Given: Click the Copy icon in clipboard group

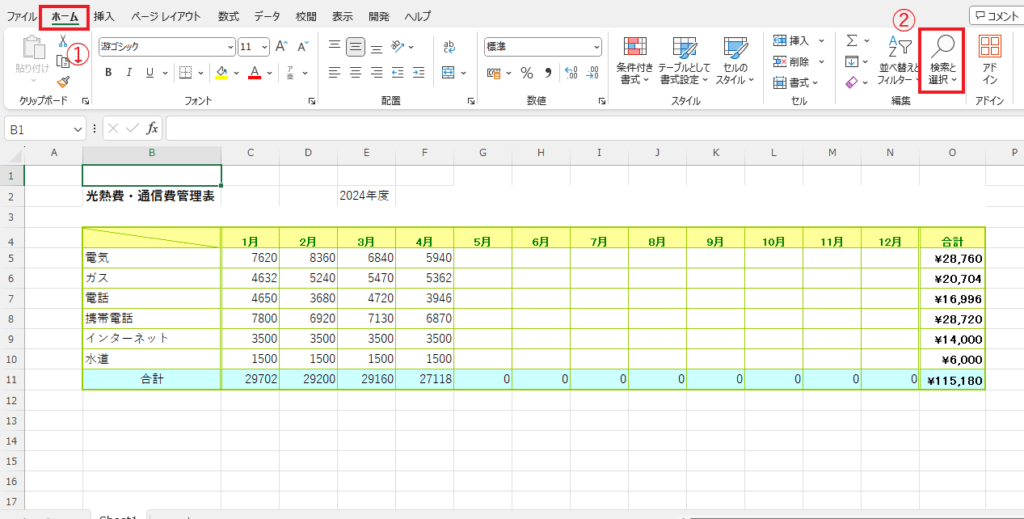Looking at the screenshot, I should [63, 62].
